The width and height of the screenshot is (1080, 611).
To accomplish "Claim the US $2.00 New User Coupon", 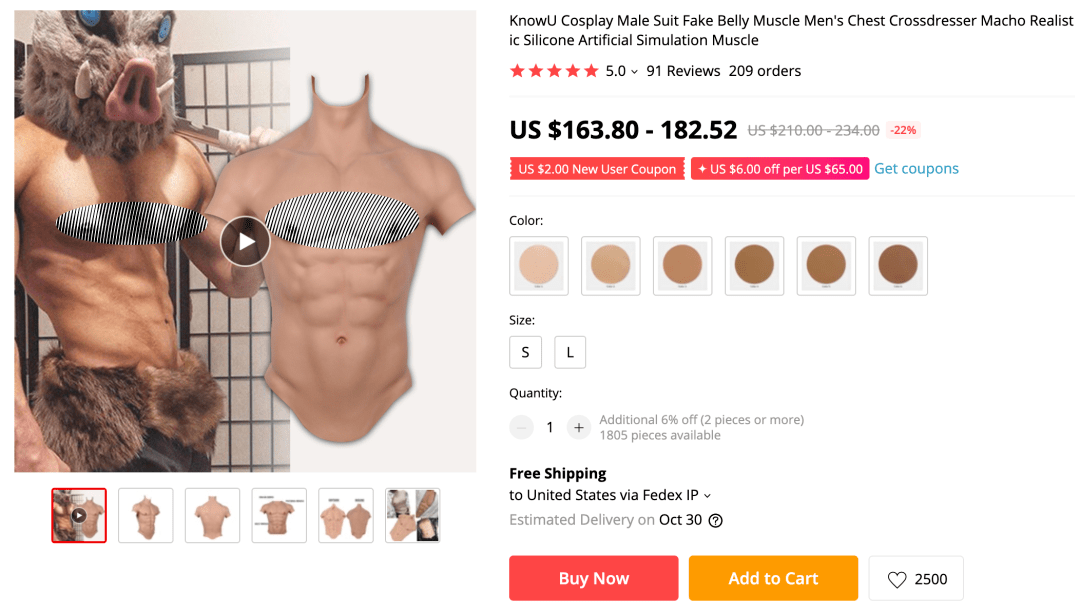I will click(x=597, y=169).
